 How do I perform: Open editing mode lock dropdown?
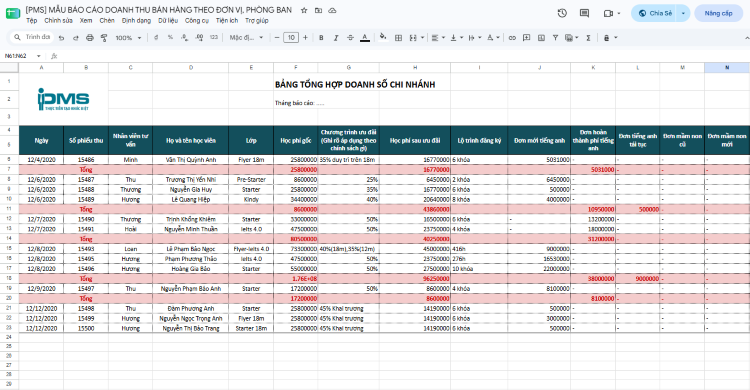pos(610,37)
